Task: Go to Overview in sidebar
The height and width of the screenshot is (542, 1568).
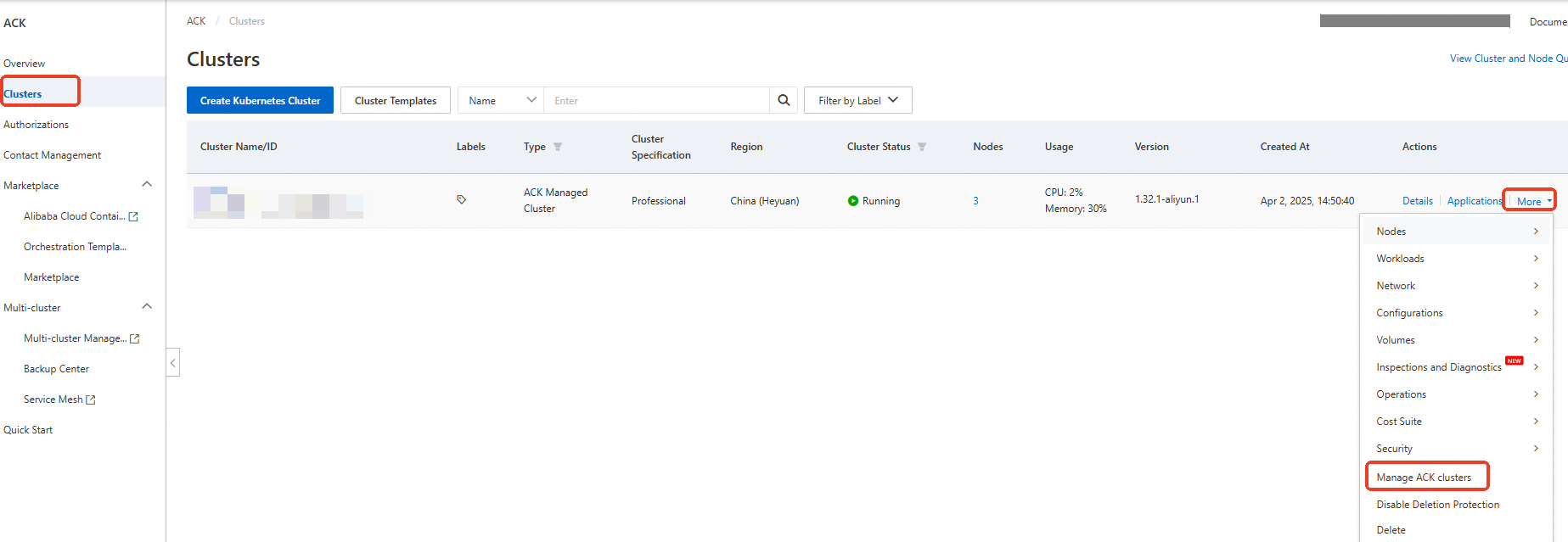Action: (25, 64)
